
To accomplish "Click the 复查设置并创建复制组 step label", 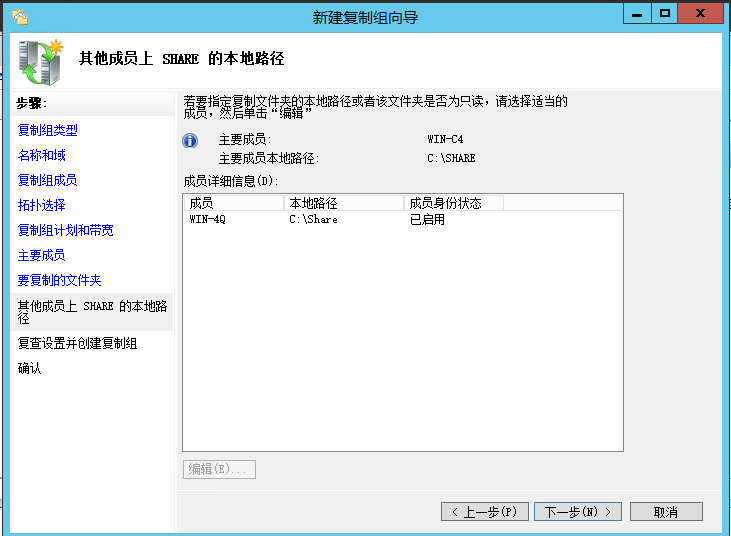I will 77,344.
